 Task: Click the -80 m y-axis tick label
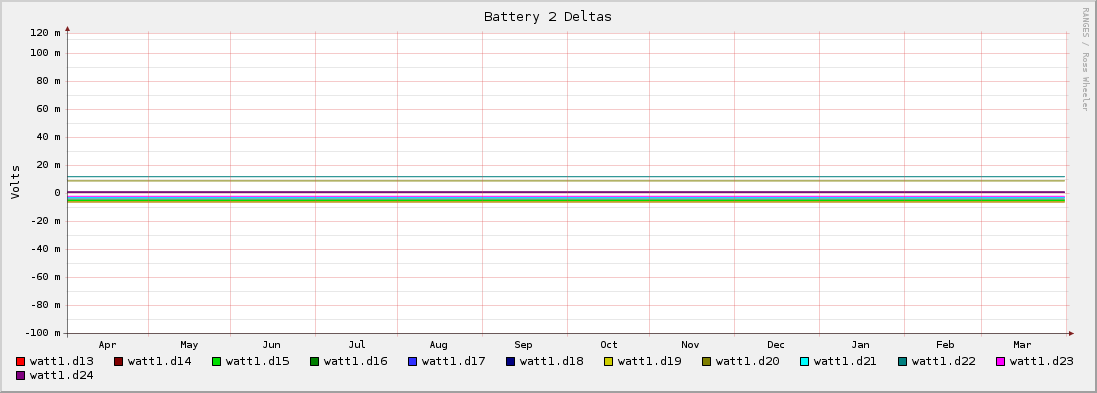(45, 305)
